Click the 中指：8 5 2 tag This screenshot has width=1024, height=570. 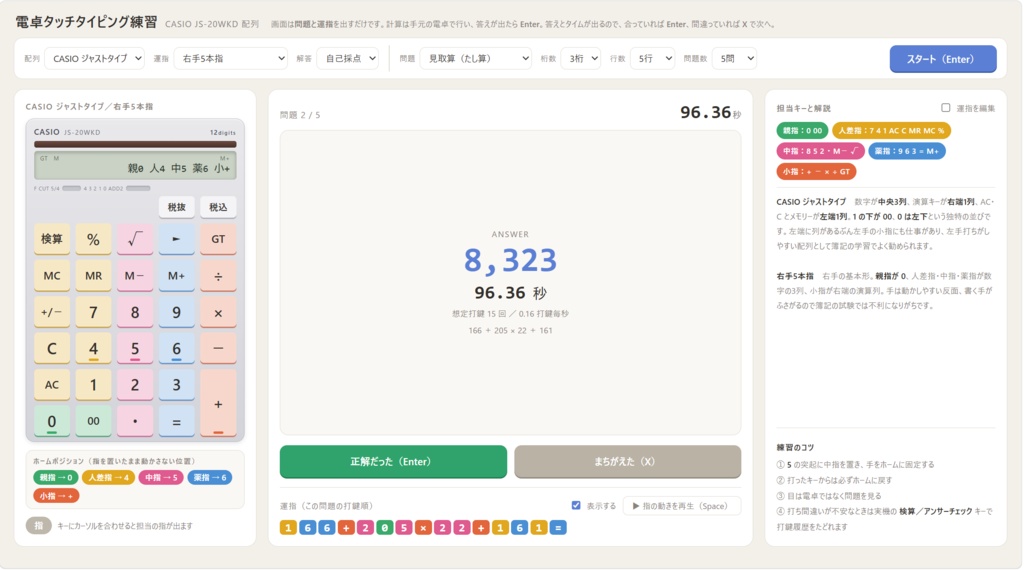(x=820, y=151)
